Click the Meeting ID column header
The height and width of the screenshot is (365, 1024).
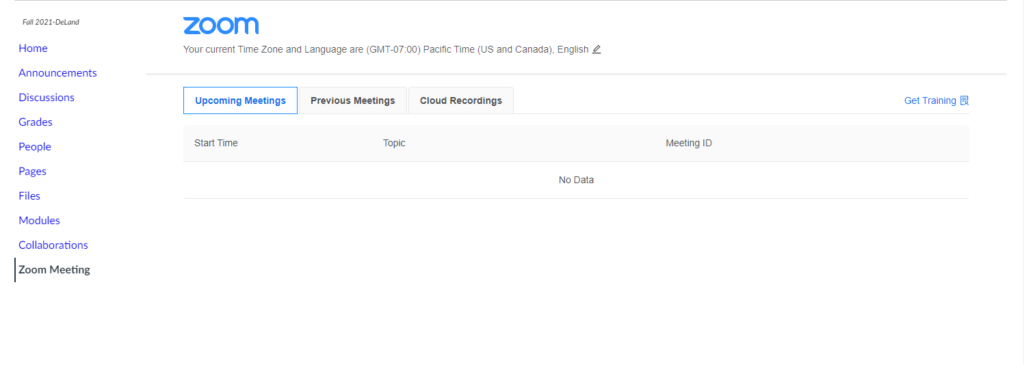coord(688,143)
